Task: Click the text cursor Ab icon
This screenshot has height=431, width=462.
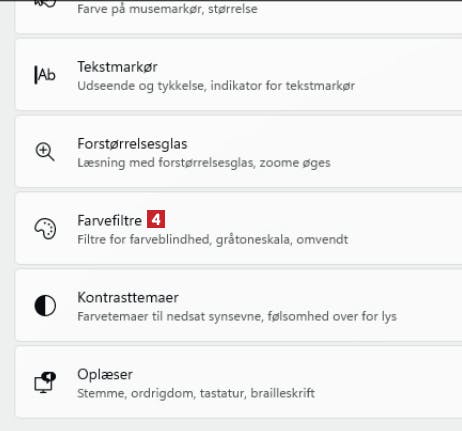Action: click(45, 75)
